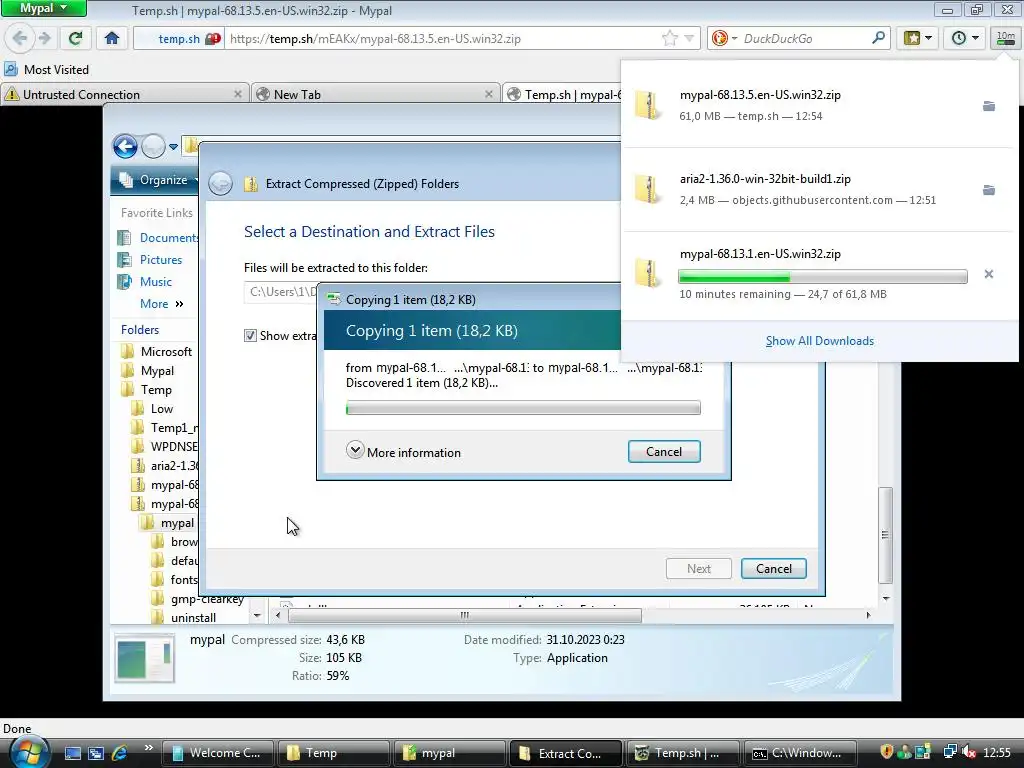Click the muted volume tray icon
Viewport: 1024px width, 768px height.
[969, 753]
